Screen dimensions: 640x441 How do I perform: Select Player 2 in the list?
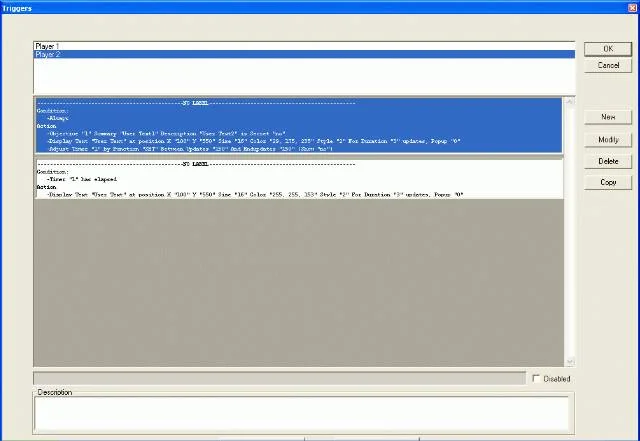(304, 54)
